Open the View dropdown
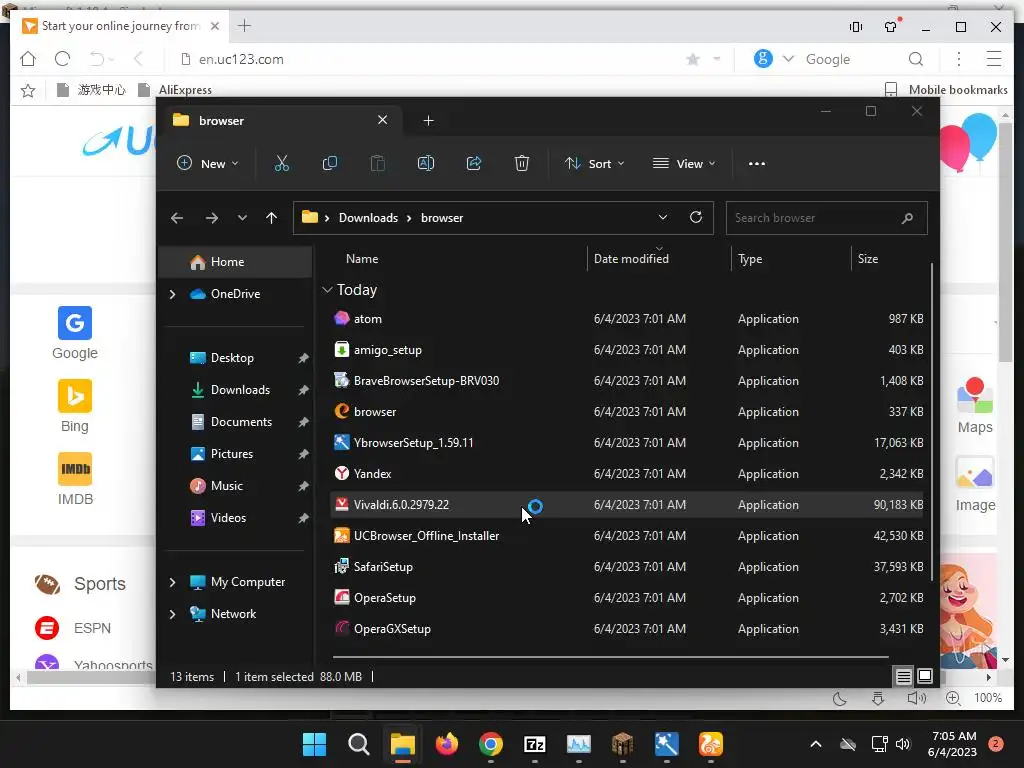Image resolution: width=1024 pixels, height=768 pixels. click(684, 163)
